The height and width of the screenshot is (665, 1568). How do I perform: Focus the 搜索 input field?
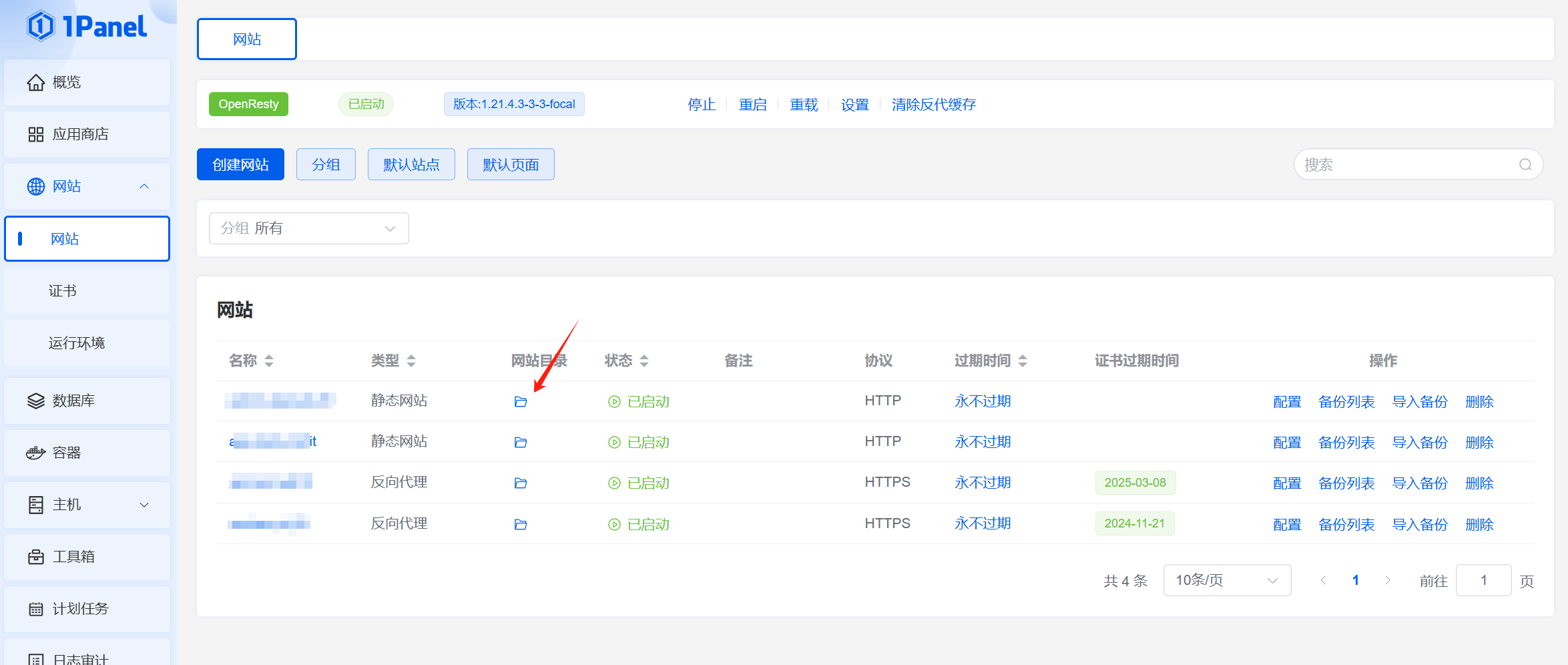click(x=1408, y=164)
